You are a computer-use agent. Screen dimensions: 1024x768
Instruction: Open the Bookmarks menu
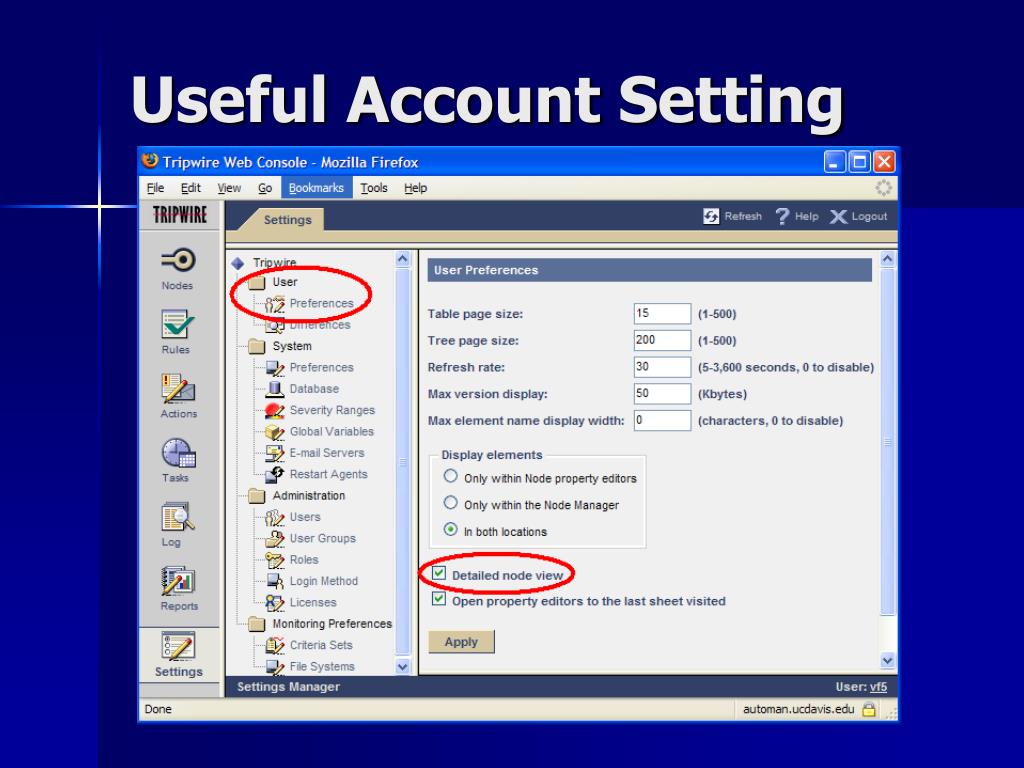coord(317,188)
